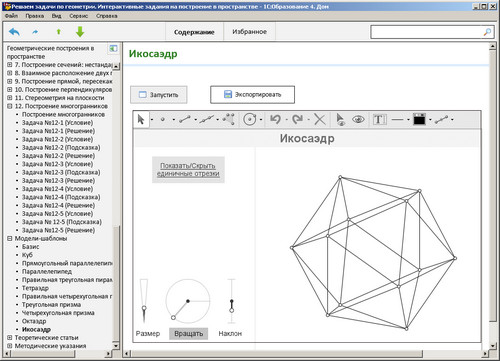Screen dimensions: 500x361
Task: Redo the construction step
Action: 297,119
